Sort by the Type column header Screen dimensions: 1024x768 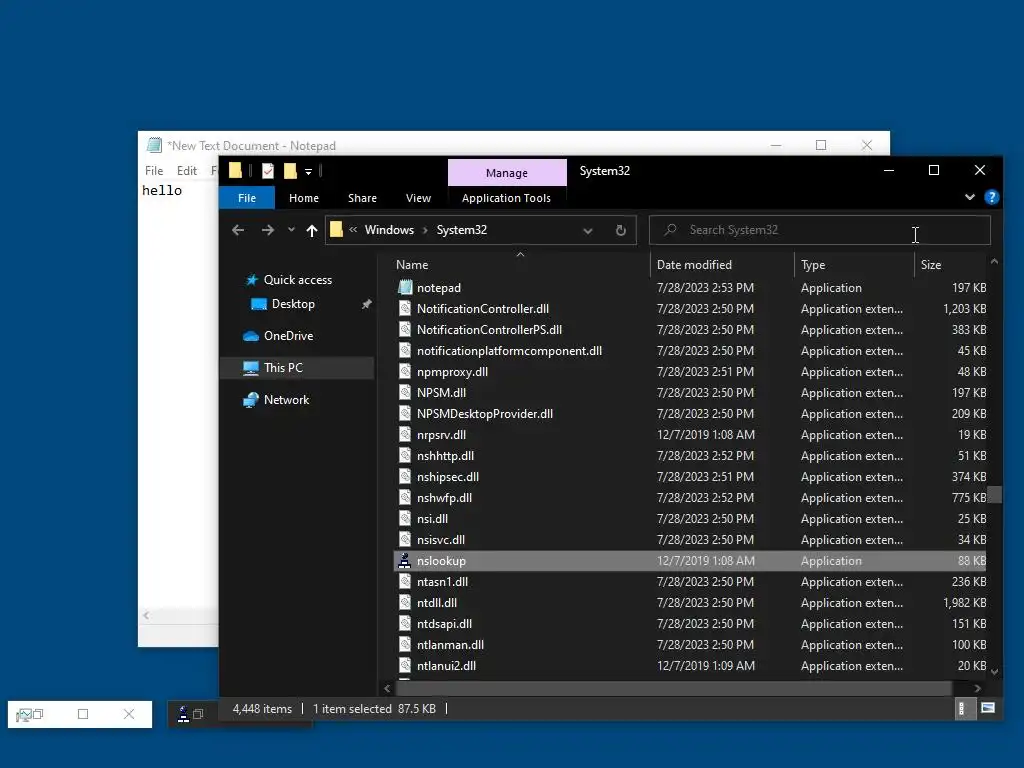coord(854,264)
